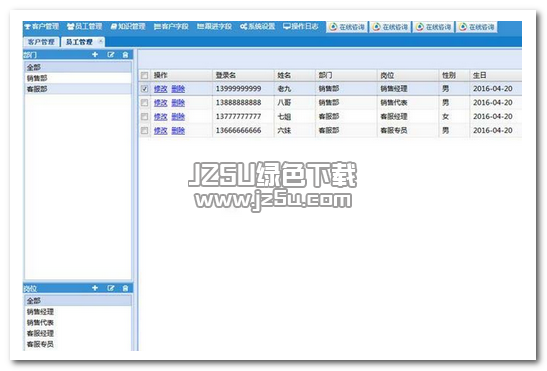Open 客户管理 in the top menu bar
This screenshot has width=547, height=371.
42,27
